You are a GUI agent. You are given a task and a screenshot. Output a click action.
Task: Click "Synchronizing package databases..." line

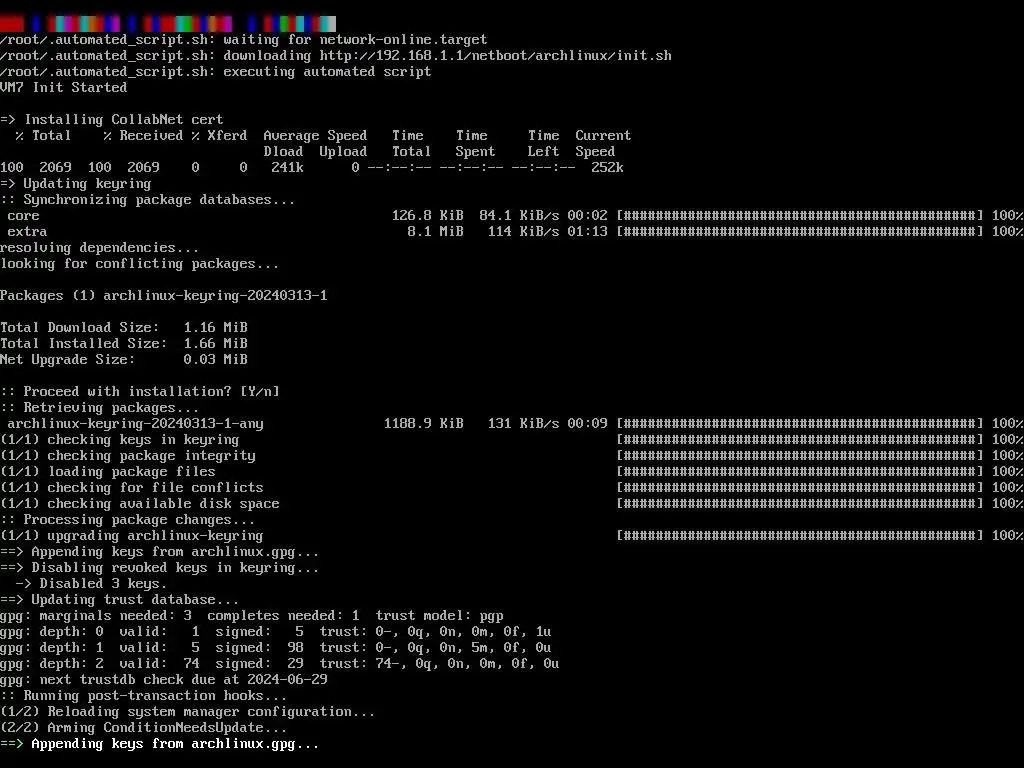point(148,200)
